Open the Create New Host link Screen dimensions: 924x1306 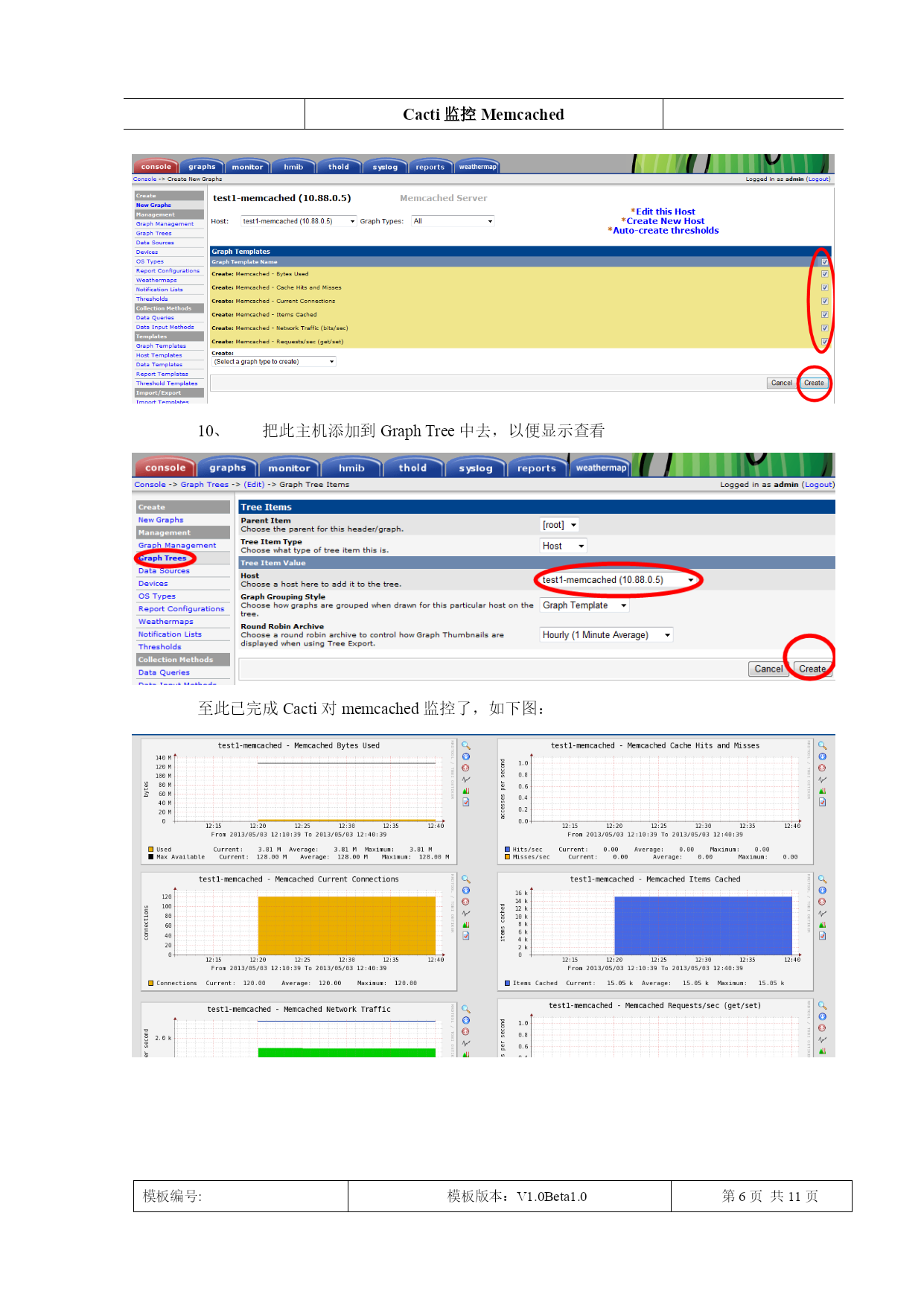(666, 221)
